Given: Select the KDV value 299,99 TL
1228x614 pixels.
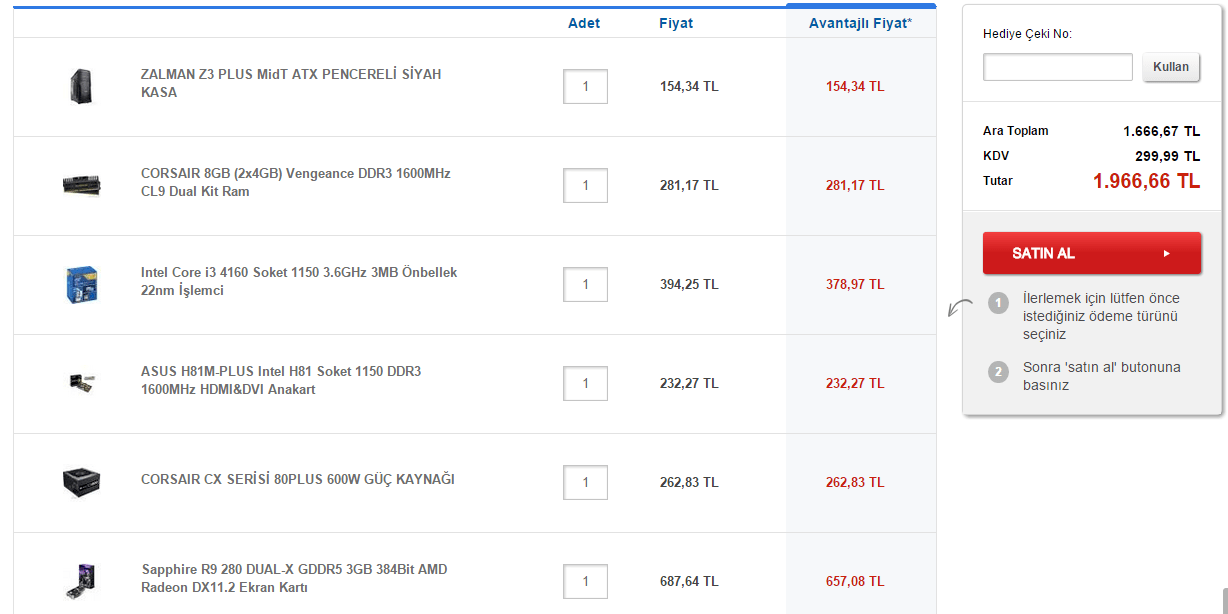Looking at the screenshot, I should point(1168,156).
